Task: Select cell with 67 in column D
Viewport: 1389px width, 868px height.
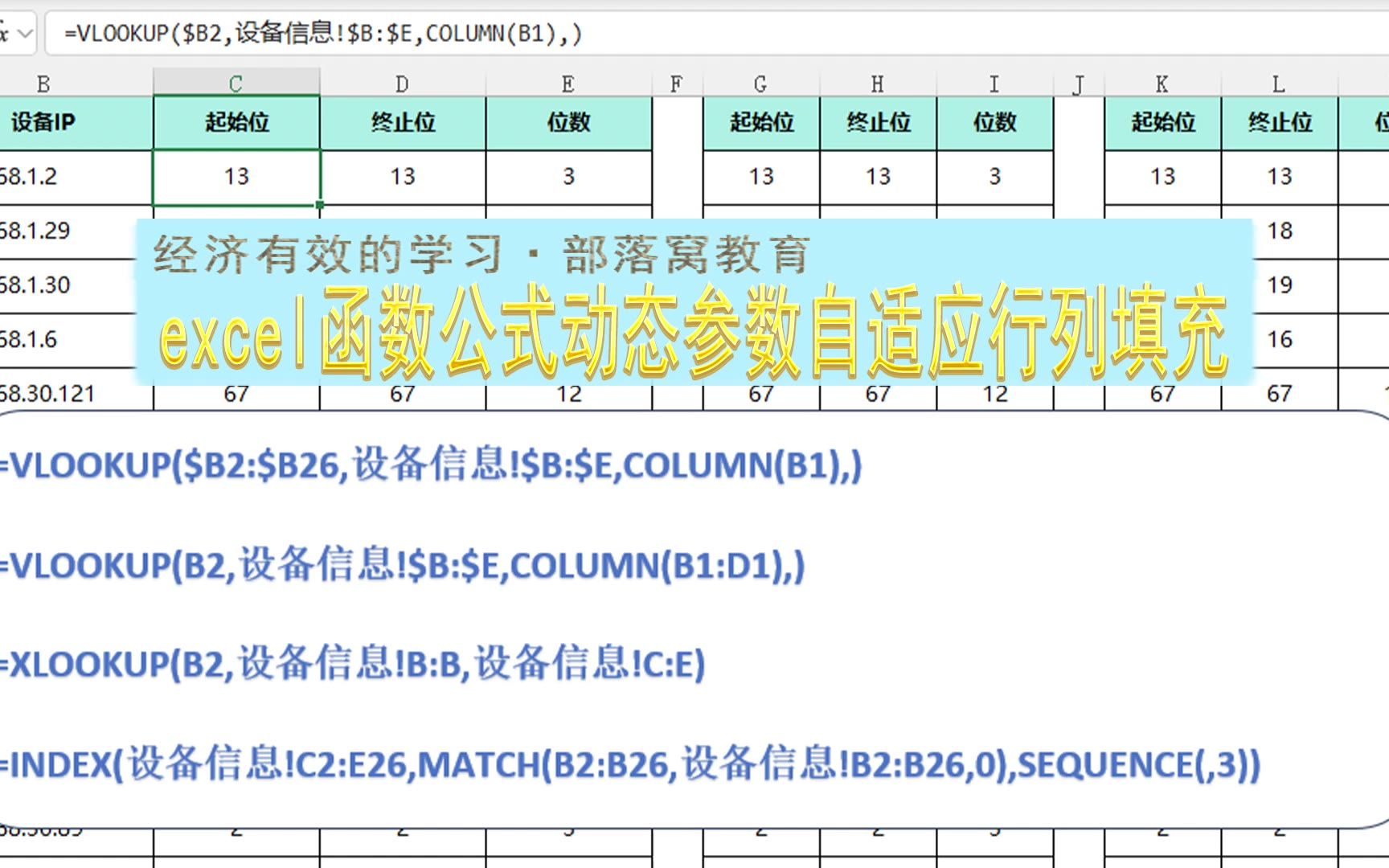Action: (403, 394)
